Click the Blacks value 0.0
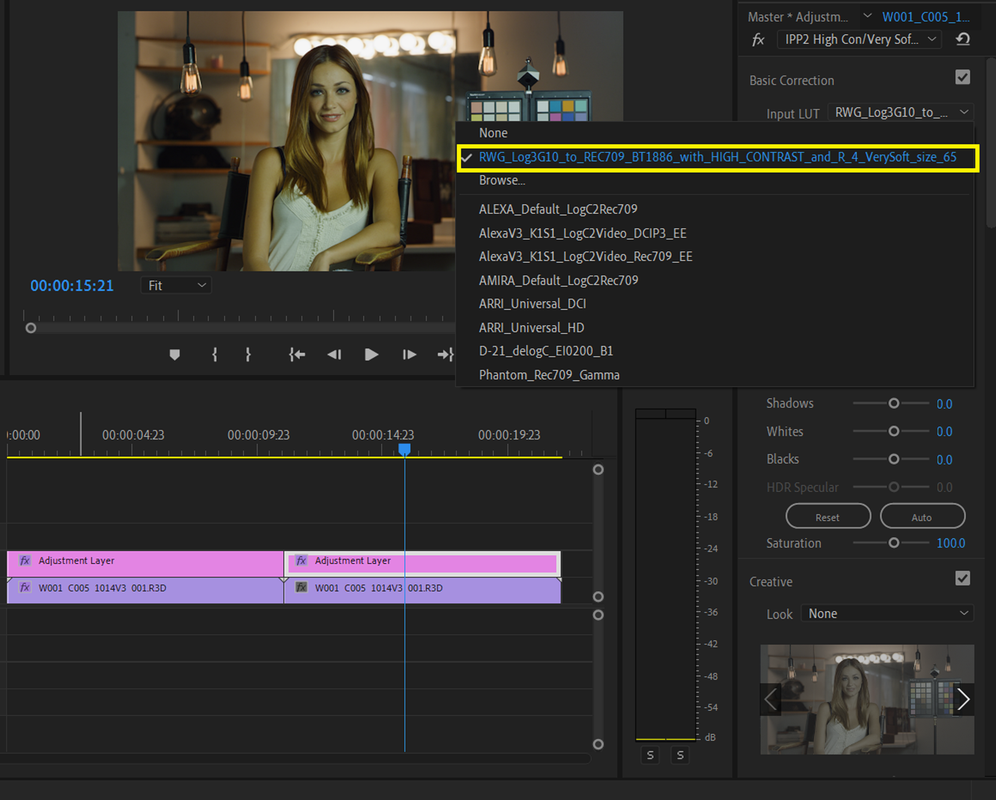The height and width of the screenshot is (800, 996). click(944, 459)
